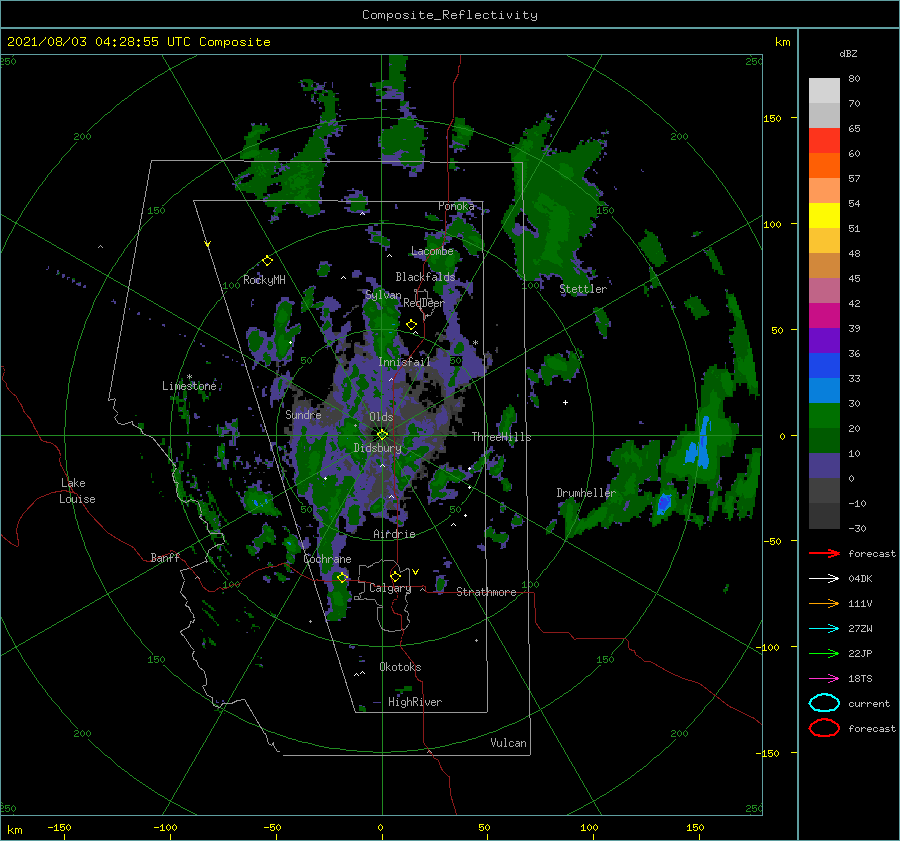Click the Sylvan label
Screen dimensions: 900x841
click(x=383, y=296)
